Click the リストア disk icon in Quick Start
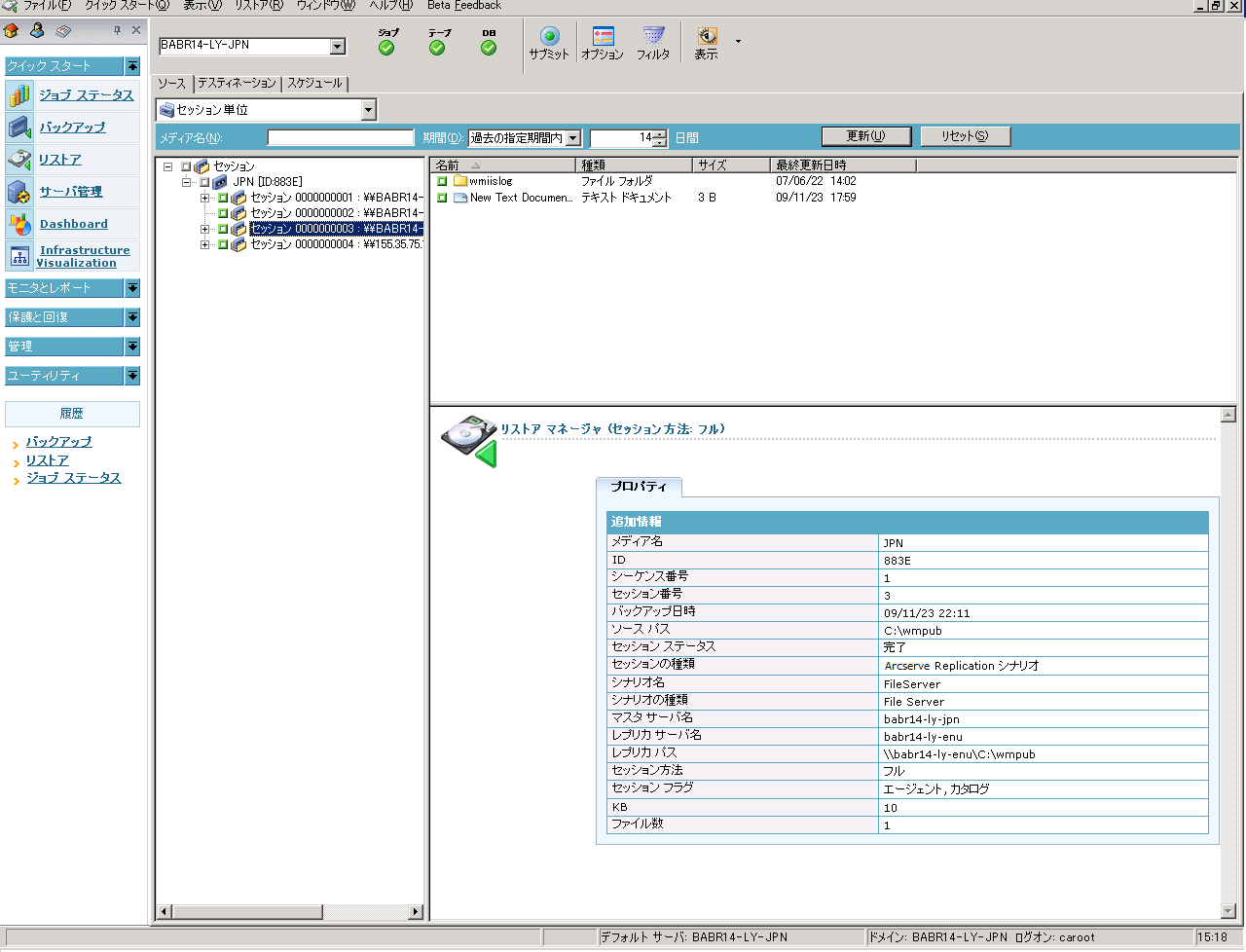Screen dimensions: 1246x952 pos(19,159)
